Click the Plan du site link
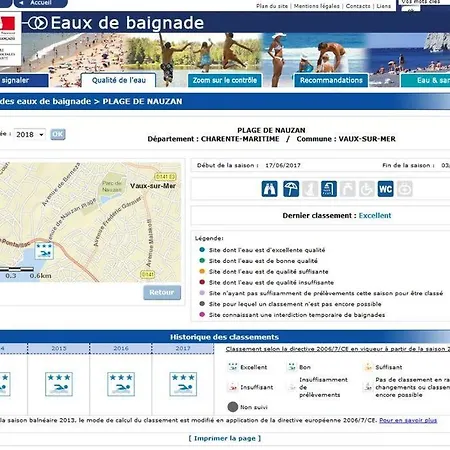This screenshot has width=450, height=450. [x=272, y=6]
